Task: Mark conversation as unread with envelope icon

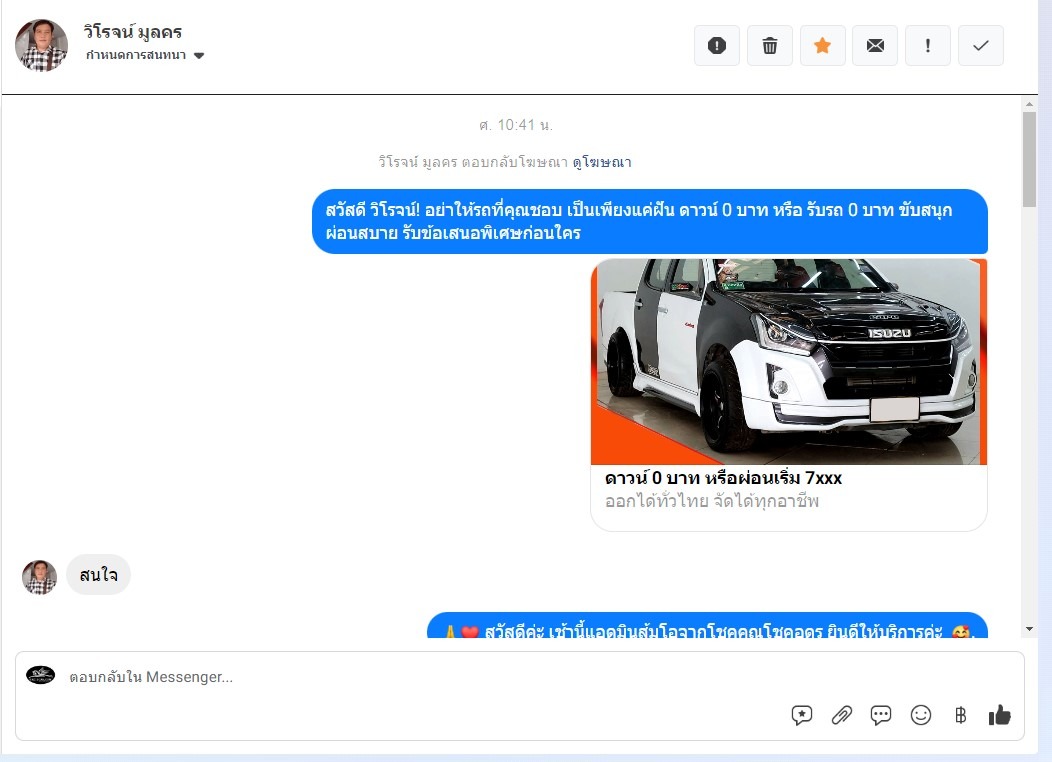Action: point(875,46)
